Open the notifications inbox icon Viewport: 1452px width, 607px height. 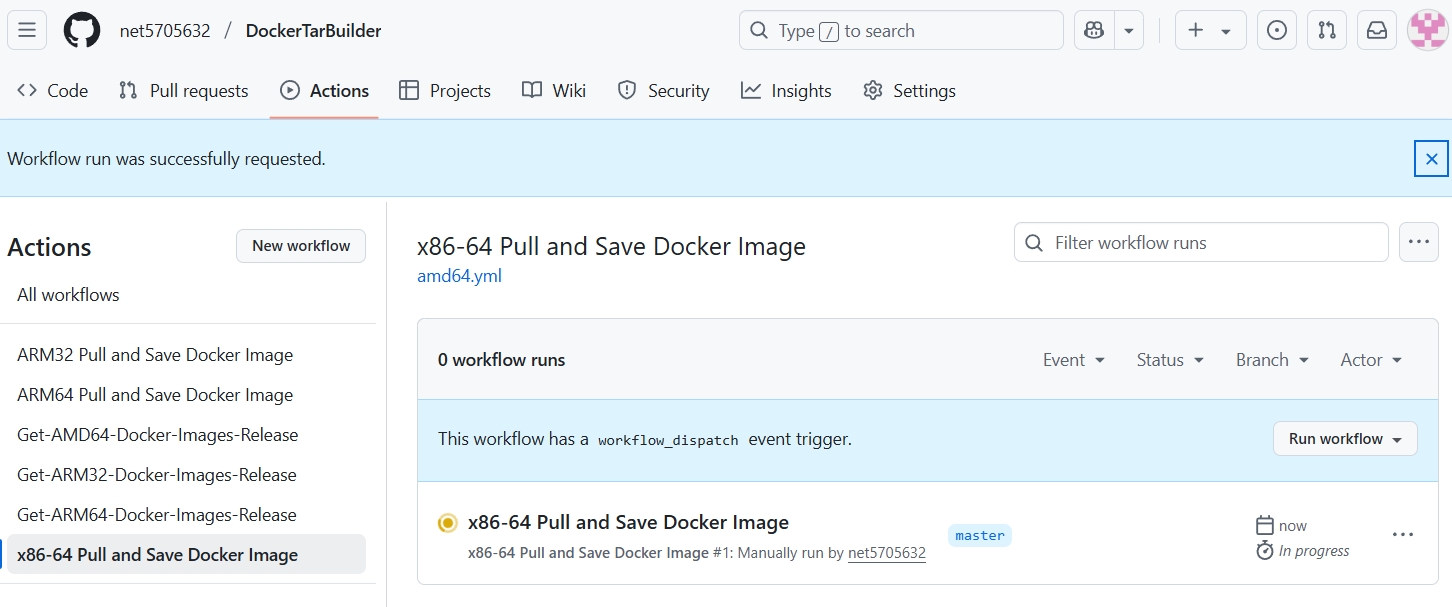[1377, 31]
